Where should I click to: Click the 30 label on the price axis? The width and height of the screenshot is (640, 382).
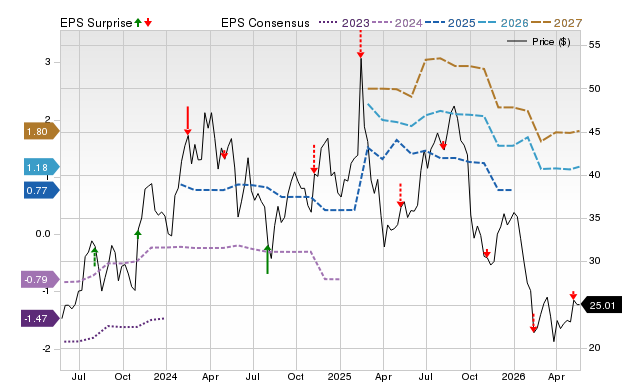[x=594, y=261]
